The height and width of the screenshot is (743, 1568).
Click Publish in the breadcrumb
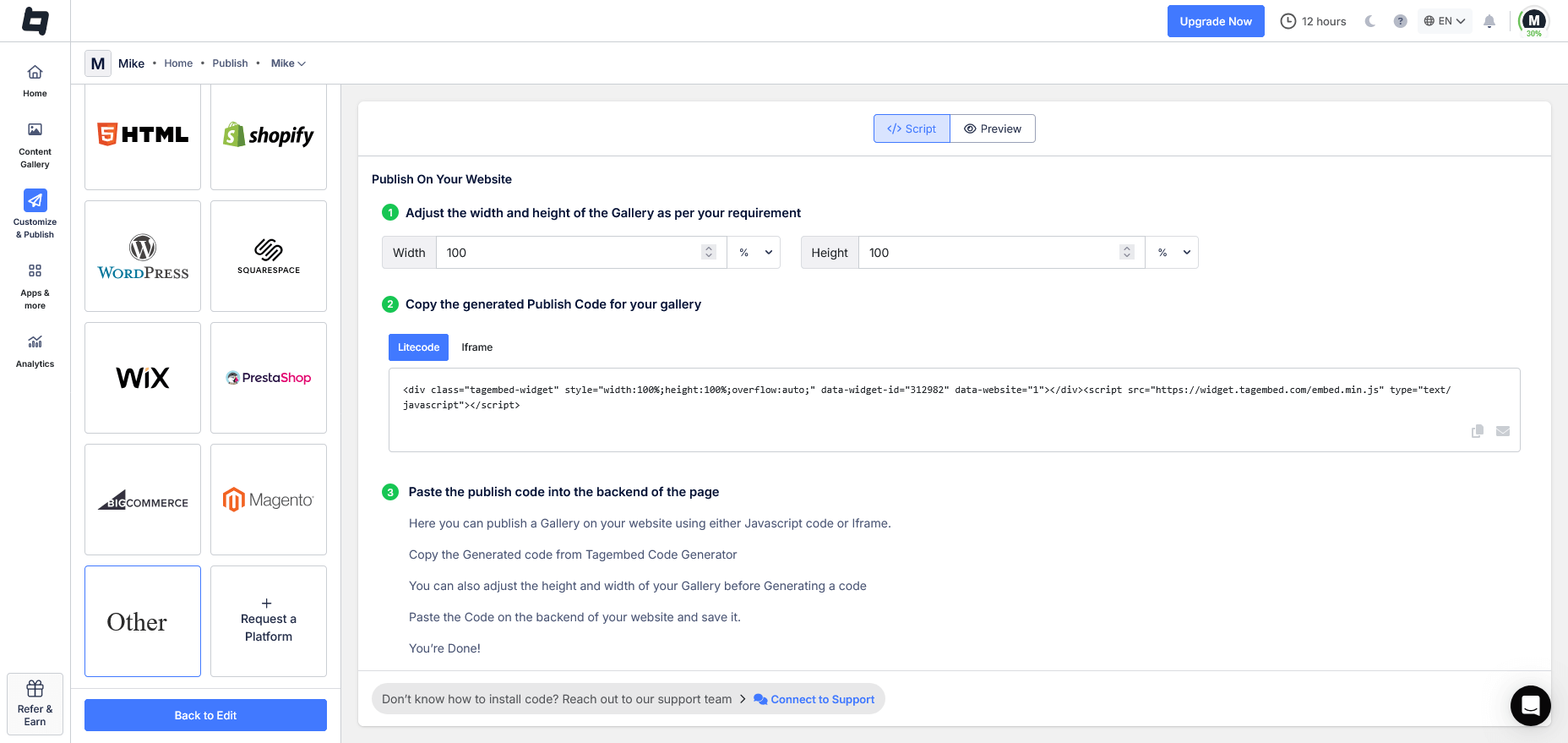click(x=230, y=63)
